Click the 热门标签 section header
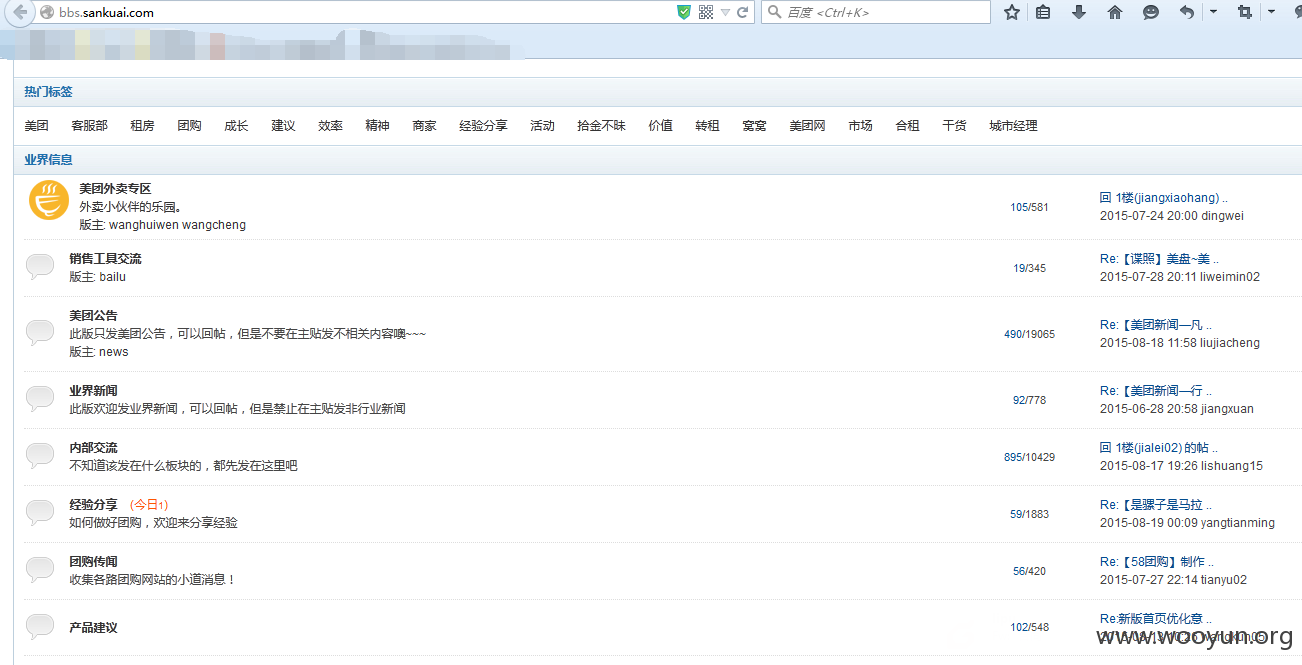Image resolution: width=1302 pixels, height=665 pixels. pos(49,92)
